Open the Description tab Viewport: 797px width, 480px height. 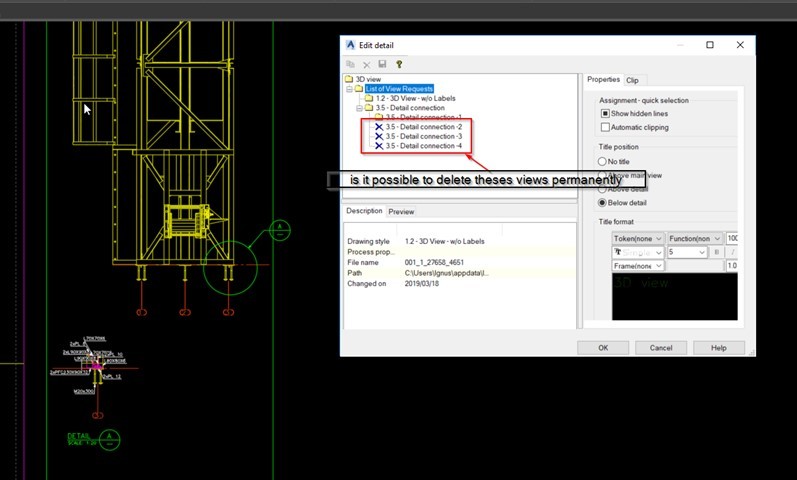[x=364, y=211]
